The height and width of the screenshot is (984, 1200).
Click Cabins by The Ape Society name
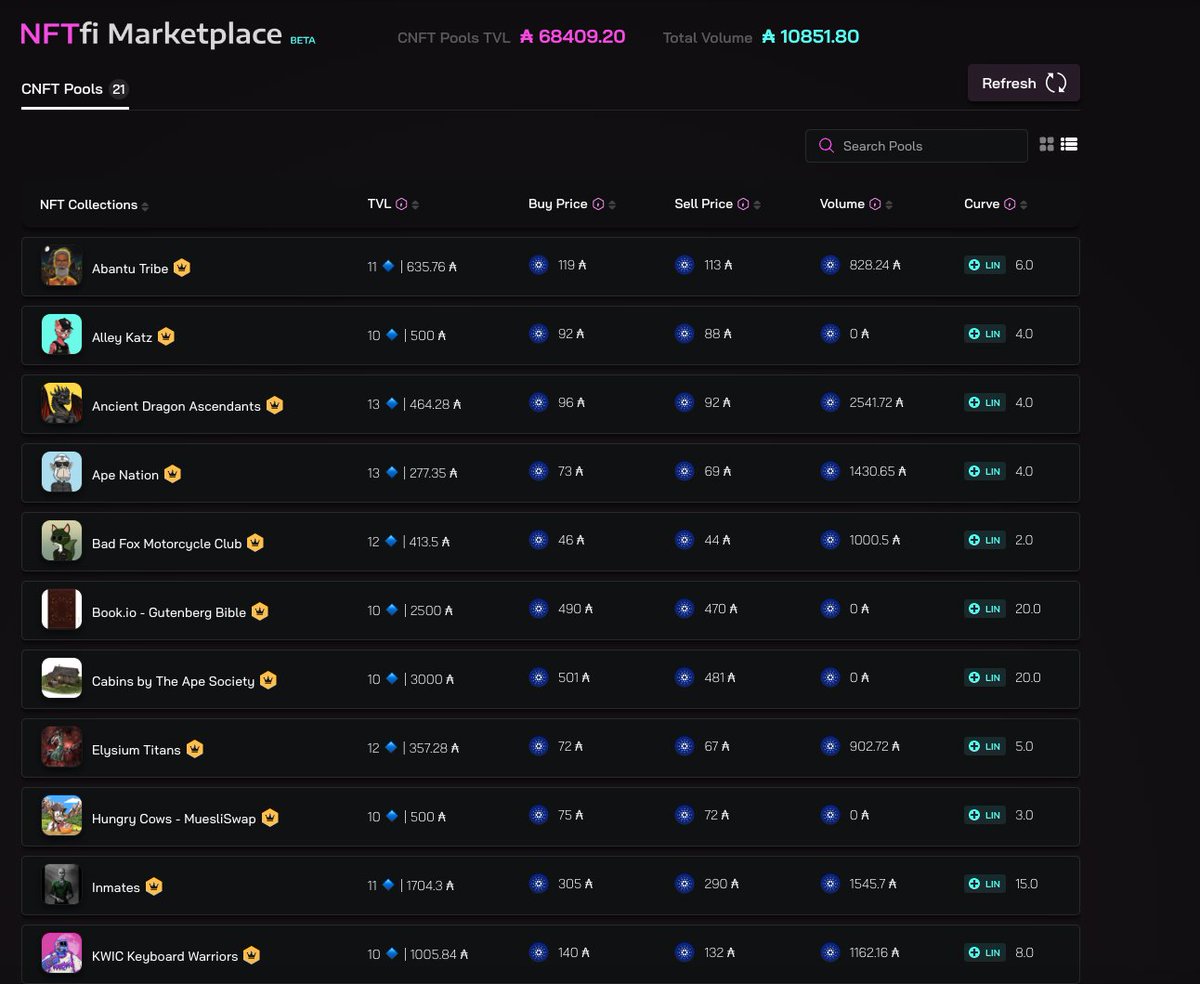point(173,681)
